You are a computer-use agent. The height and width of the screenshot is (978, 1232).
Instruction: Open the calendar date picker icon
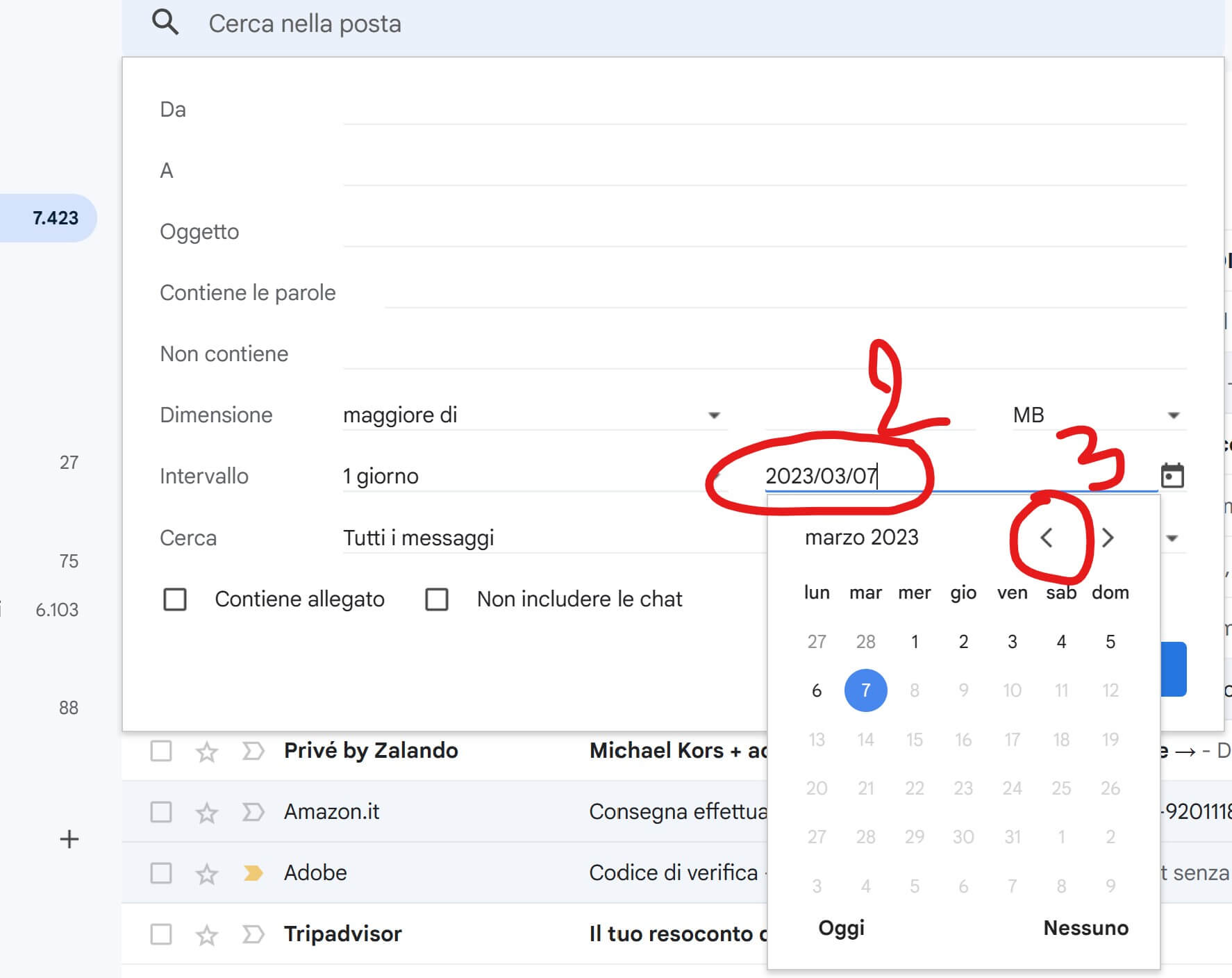coord(1172,476)
